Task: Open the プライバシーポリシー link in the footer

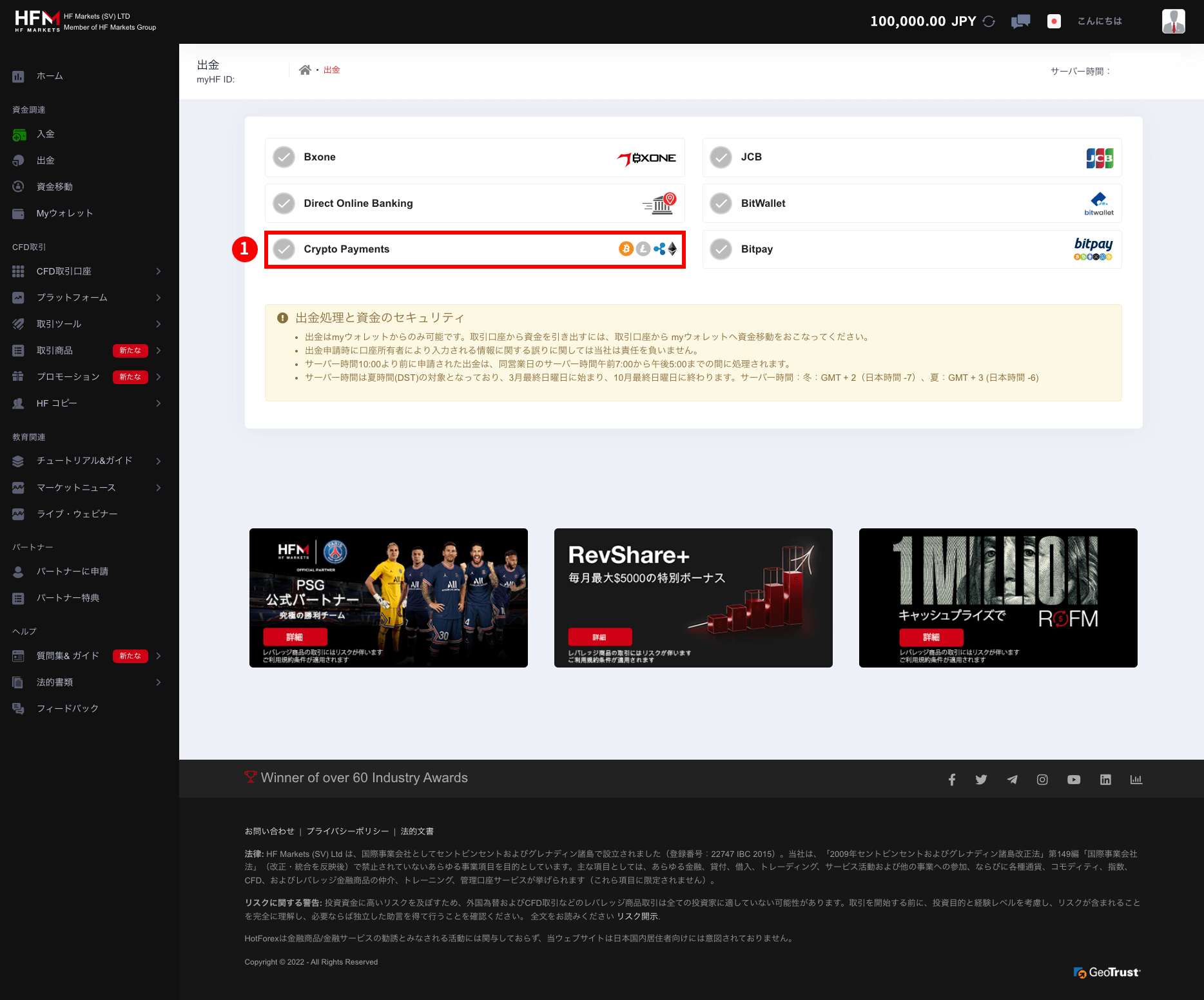Action: [x=347, y=831]
